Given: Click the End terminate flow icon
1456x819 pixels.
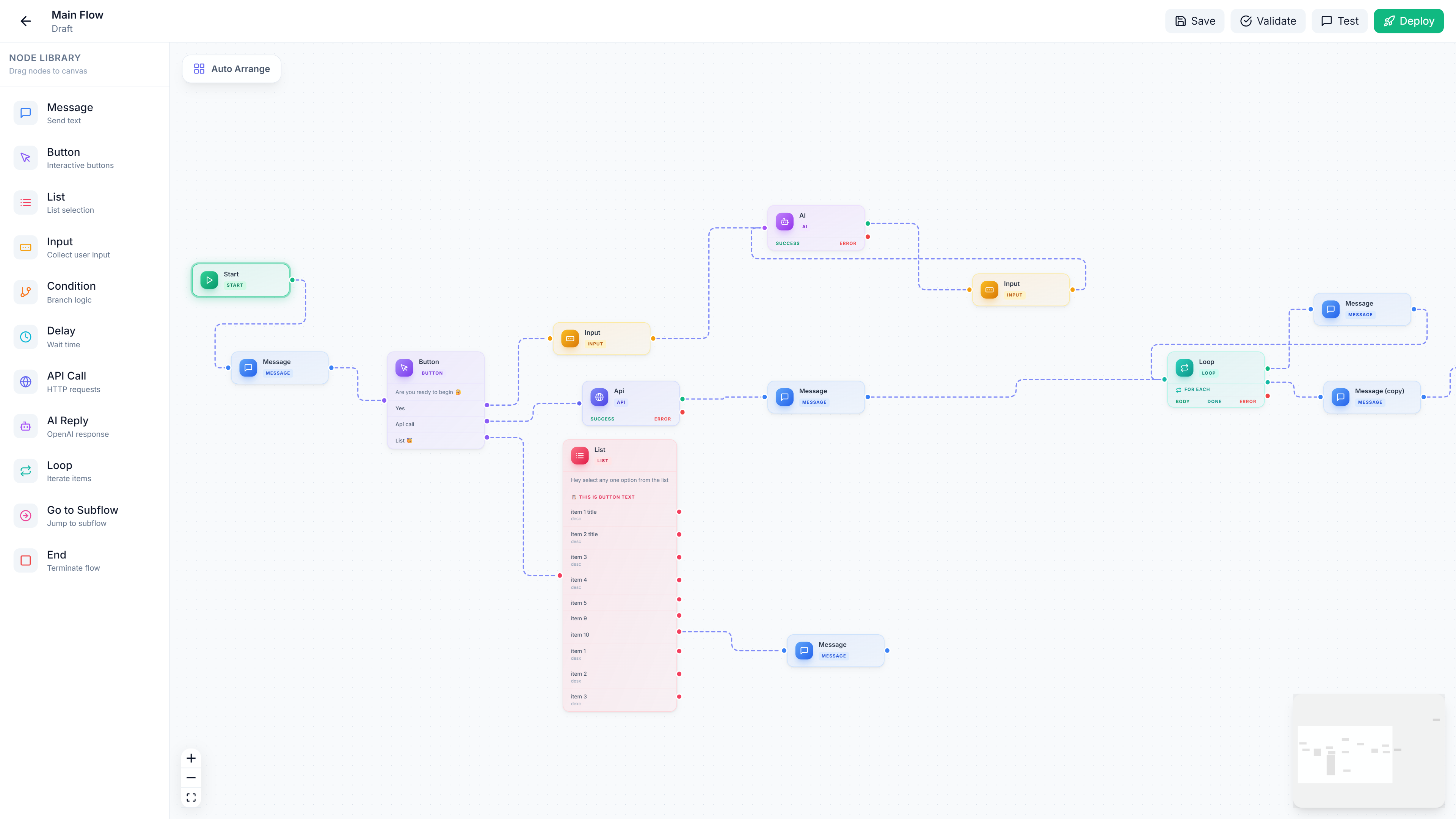Looking at the screenshot, I should (x=25, y=560).
